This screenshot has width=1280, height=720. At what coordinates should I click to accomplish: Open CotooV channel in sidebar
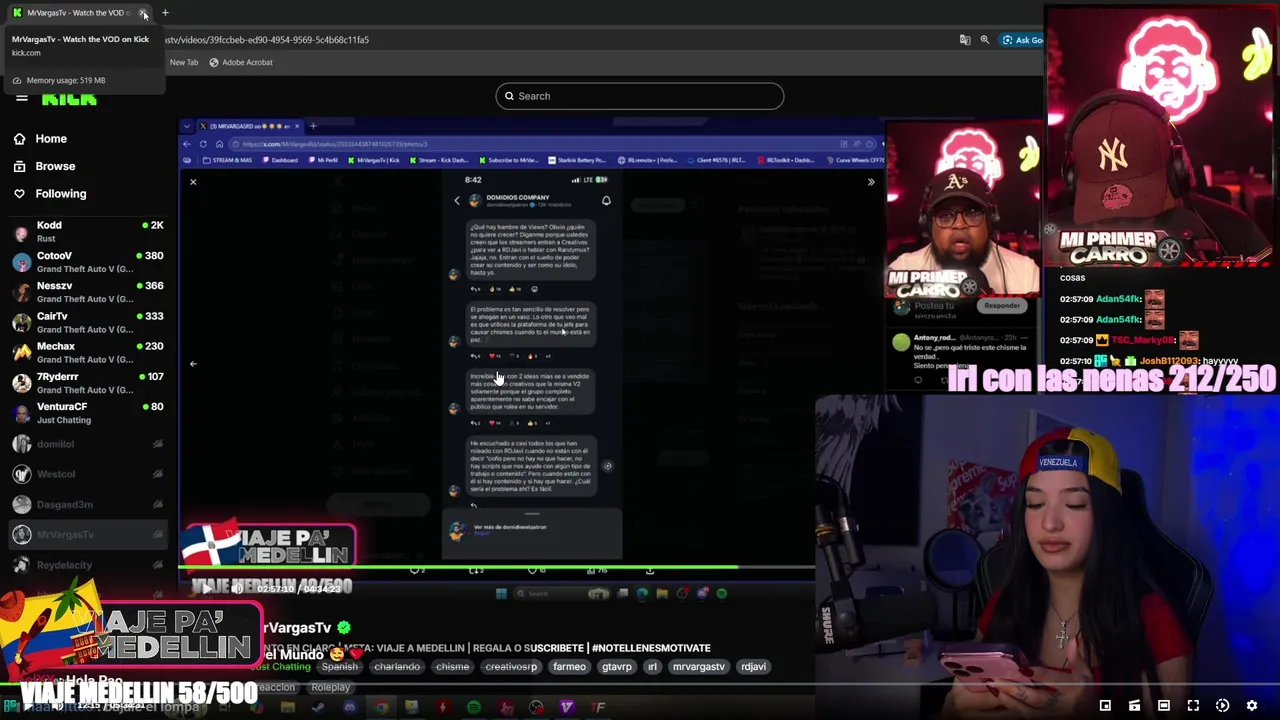pyautogui.click(x=90, y=262)
